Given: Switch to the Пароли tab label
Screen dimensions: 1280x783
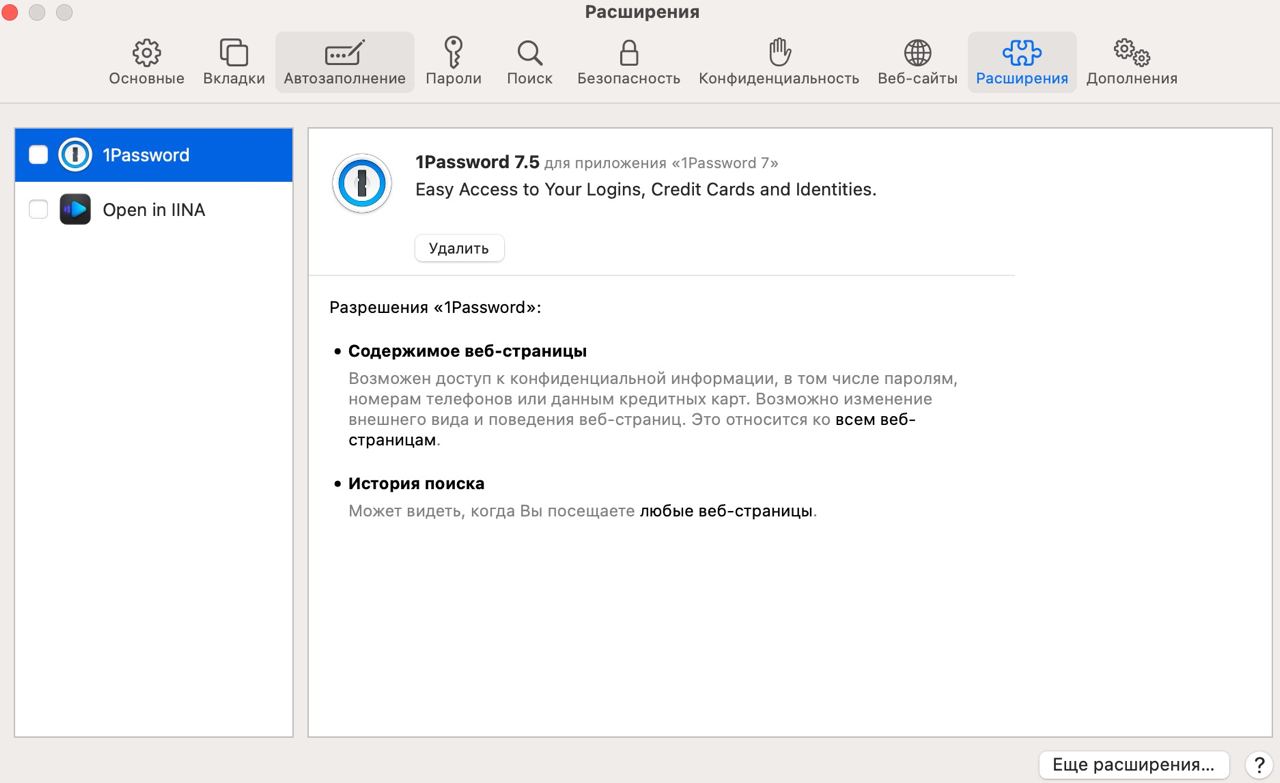Looking at the screenshot, I should pos(453,78).
